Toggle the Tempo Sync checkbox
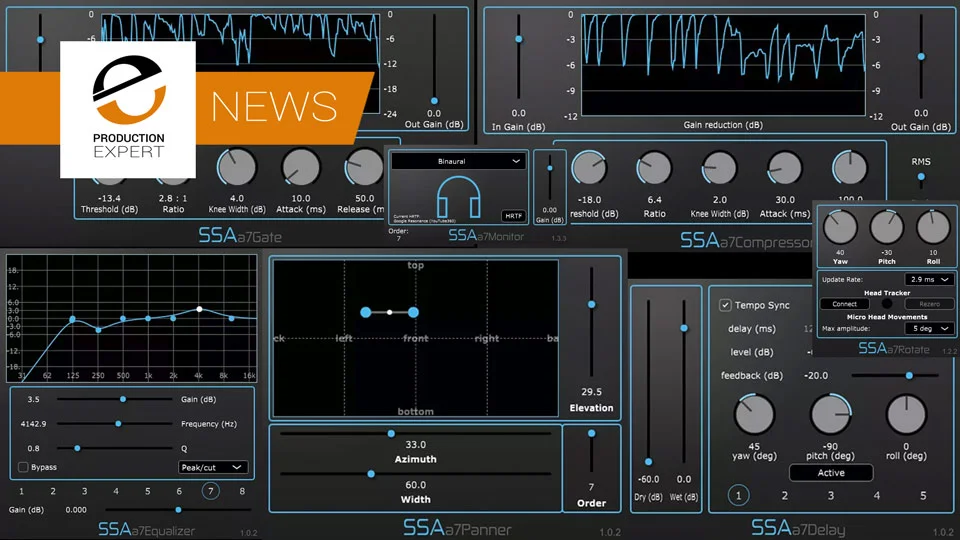 (725, 305)
